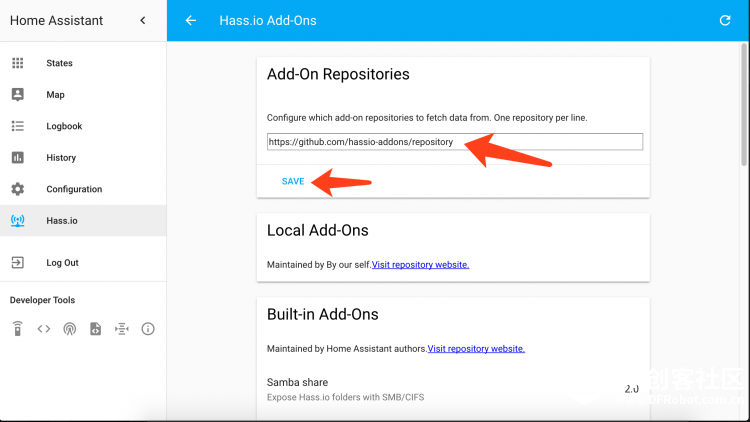Click the repository URL text field

click(x=455, y=142)
